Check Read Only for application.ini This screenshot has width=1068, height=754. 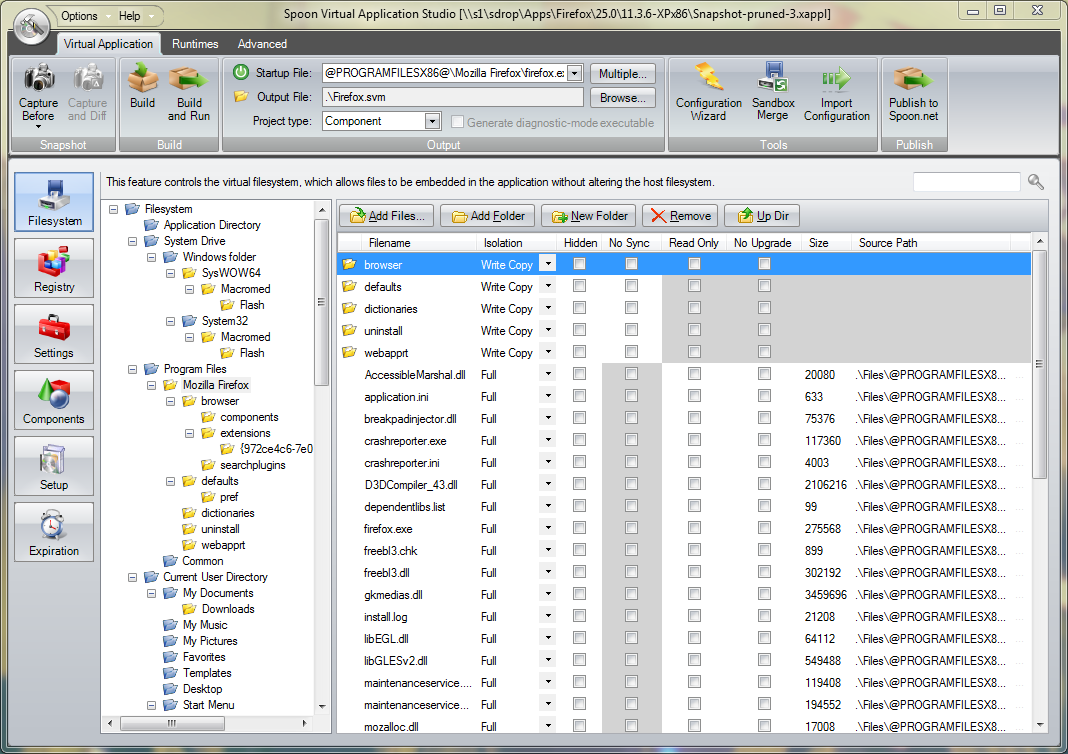point(694,396)
